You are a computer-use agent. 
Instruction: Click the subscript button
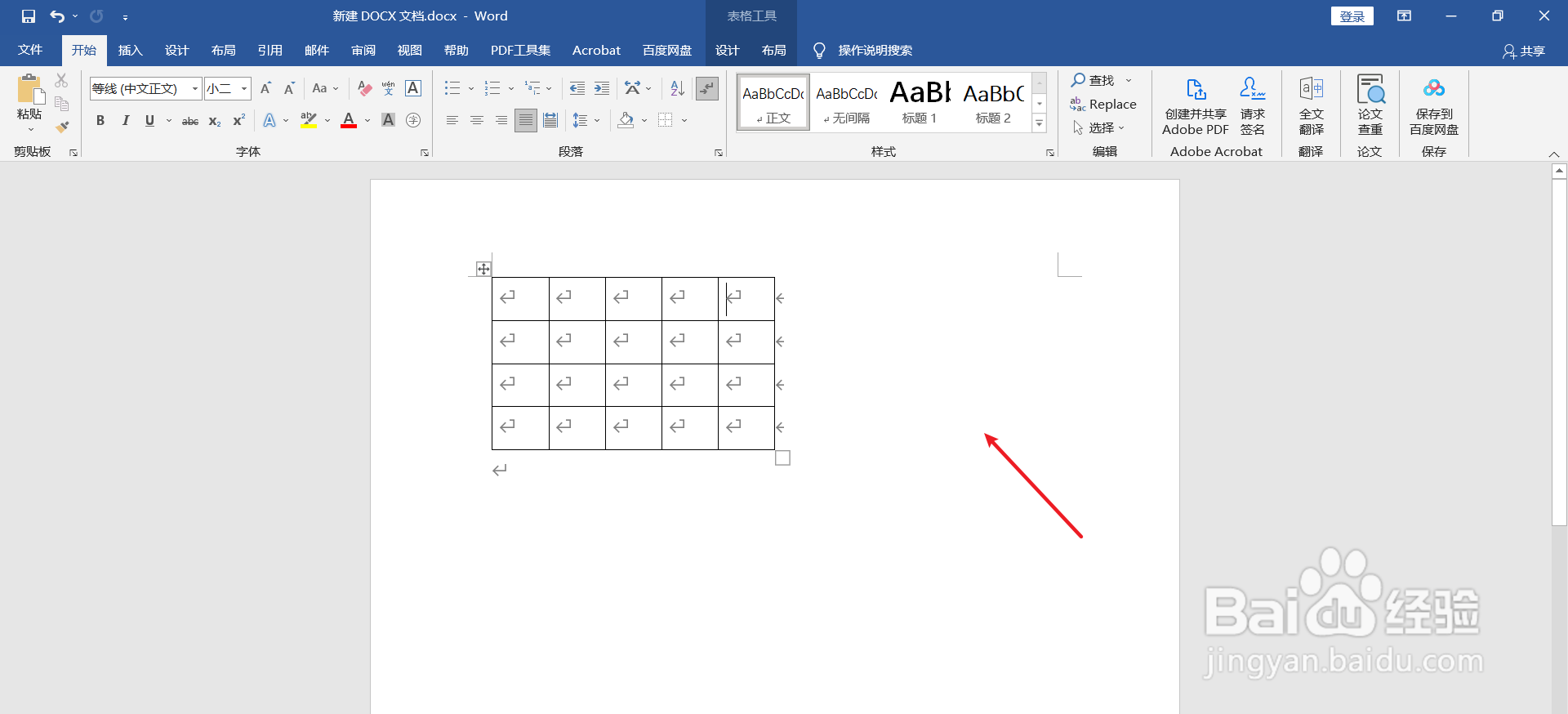coord(214,121)
